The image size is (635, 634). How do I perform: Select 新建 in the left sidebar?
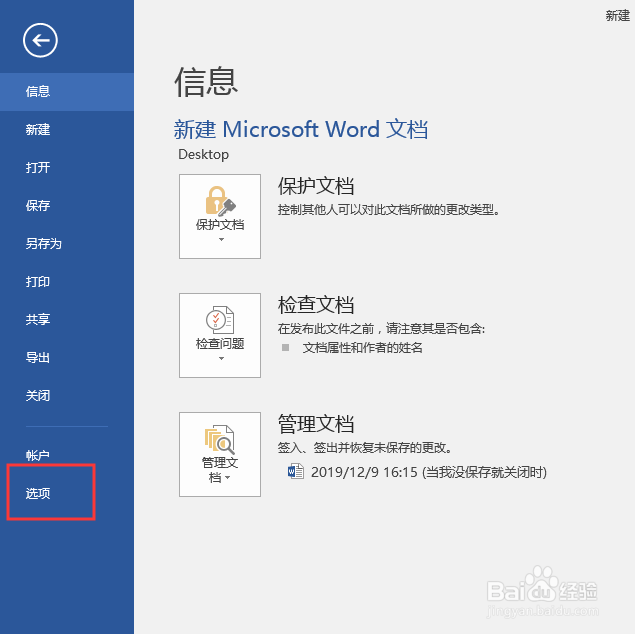tap(67, 130)
